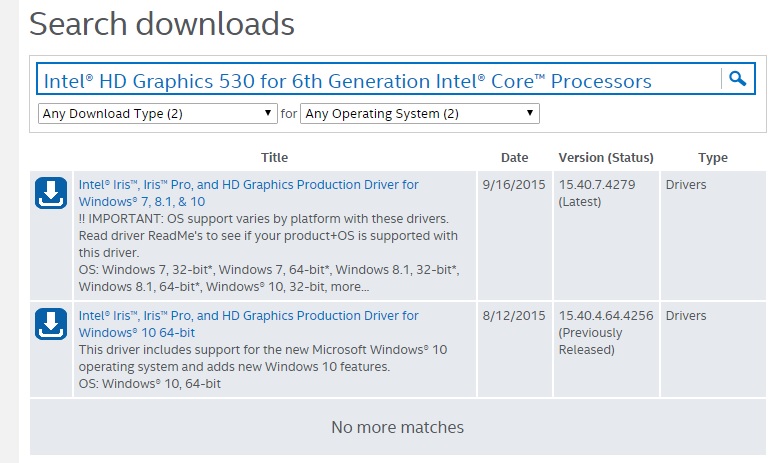
Task: Click the magnifier search icon
Action: pyautogui.click(x=737, y=79)
